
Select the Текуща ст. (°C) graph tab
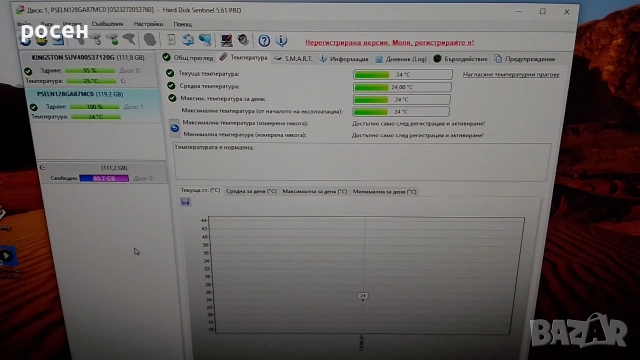[x=200, y=191]
